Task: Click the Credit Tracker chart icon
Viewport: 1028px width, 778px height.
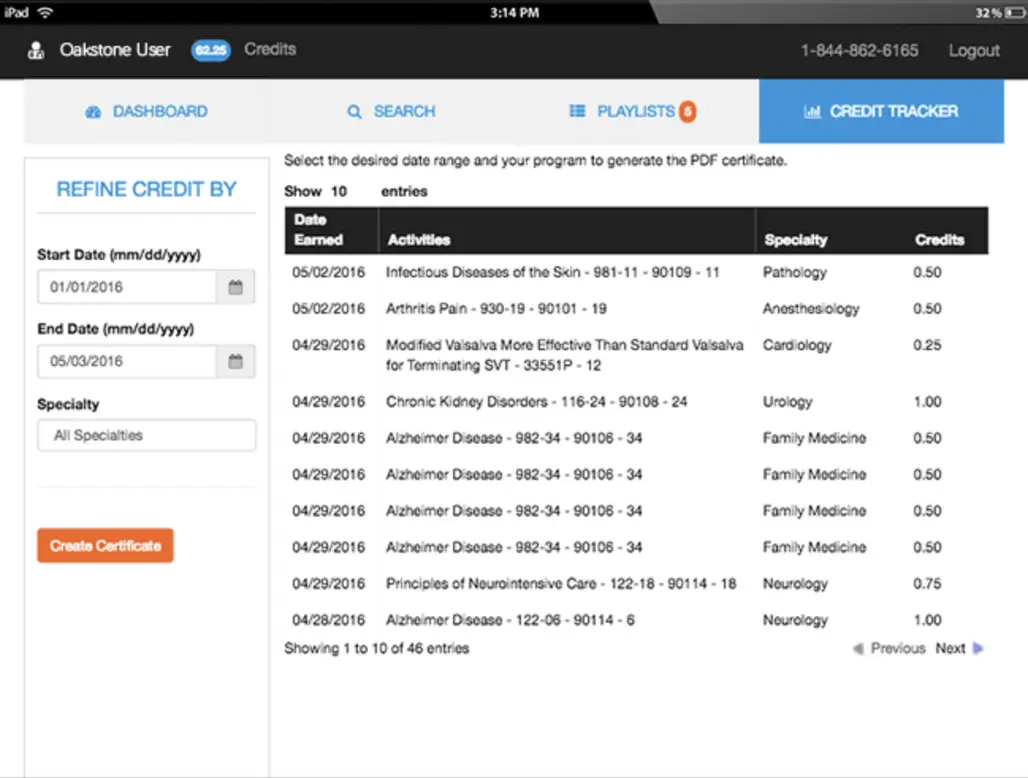Action: (812, 111)
